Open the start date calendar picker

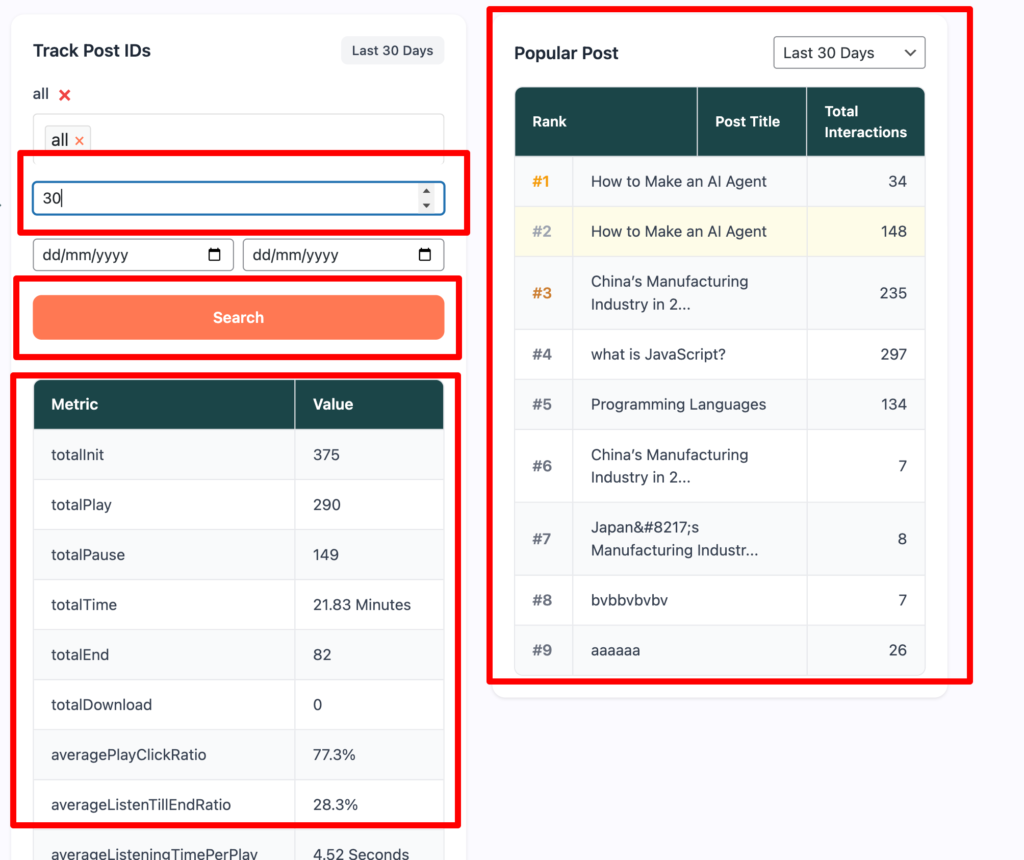click(x=214, y=255)
